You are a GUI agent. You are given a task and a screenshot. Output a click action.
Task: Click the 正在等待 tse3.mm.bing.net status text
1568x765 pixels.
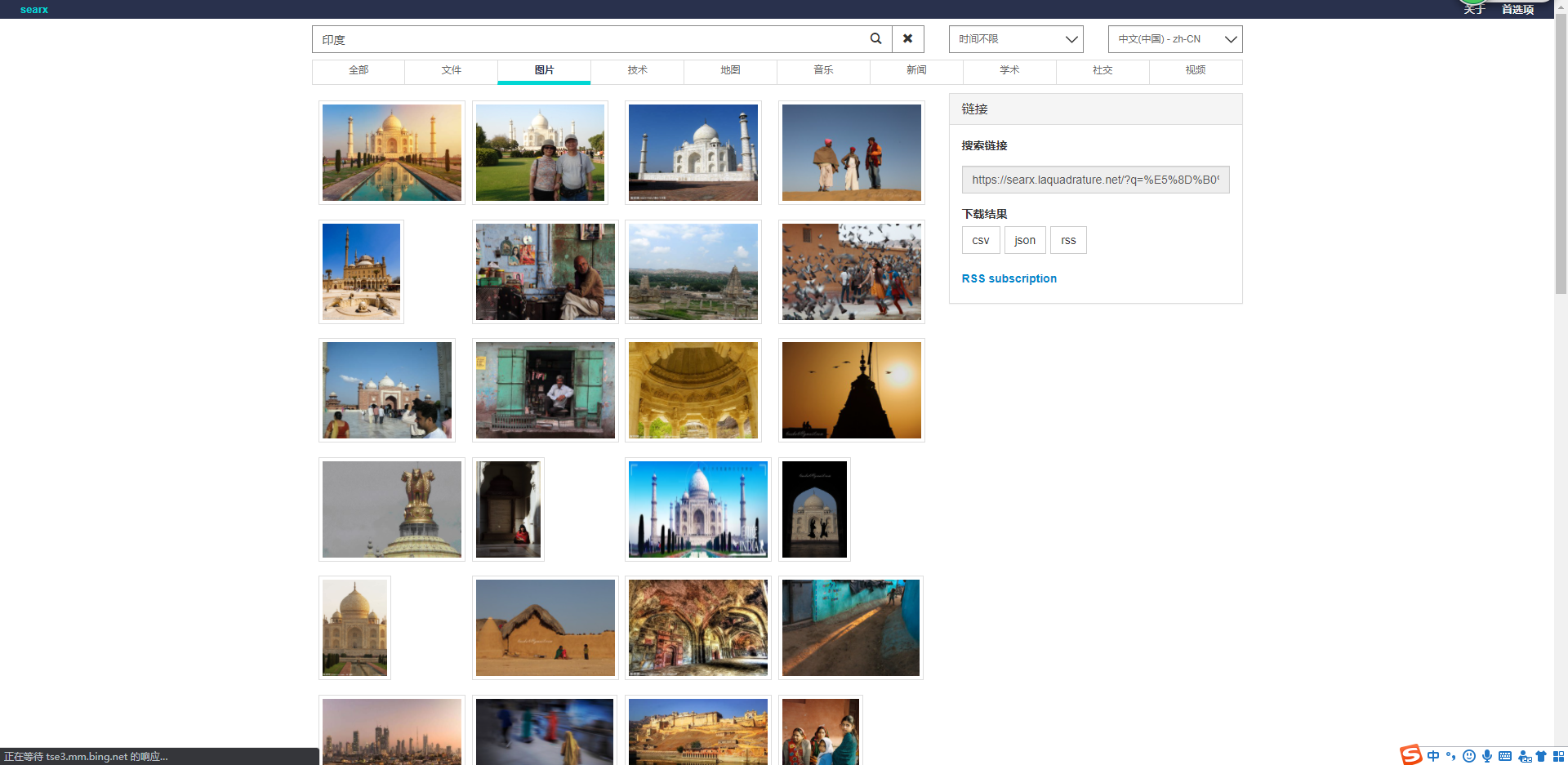point(86,757)
